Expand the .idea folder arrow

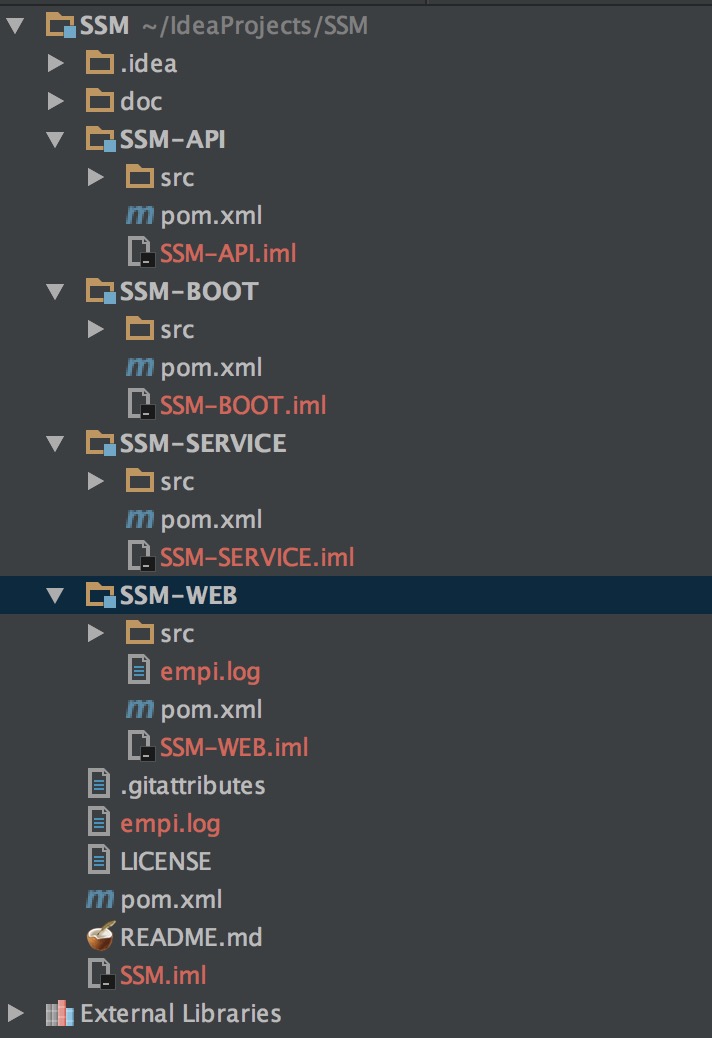pos(56,63)
